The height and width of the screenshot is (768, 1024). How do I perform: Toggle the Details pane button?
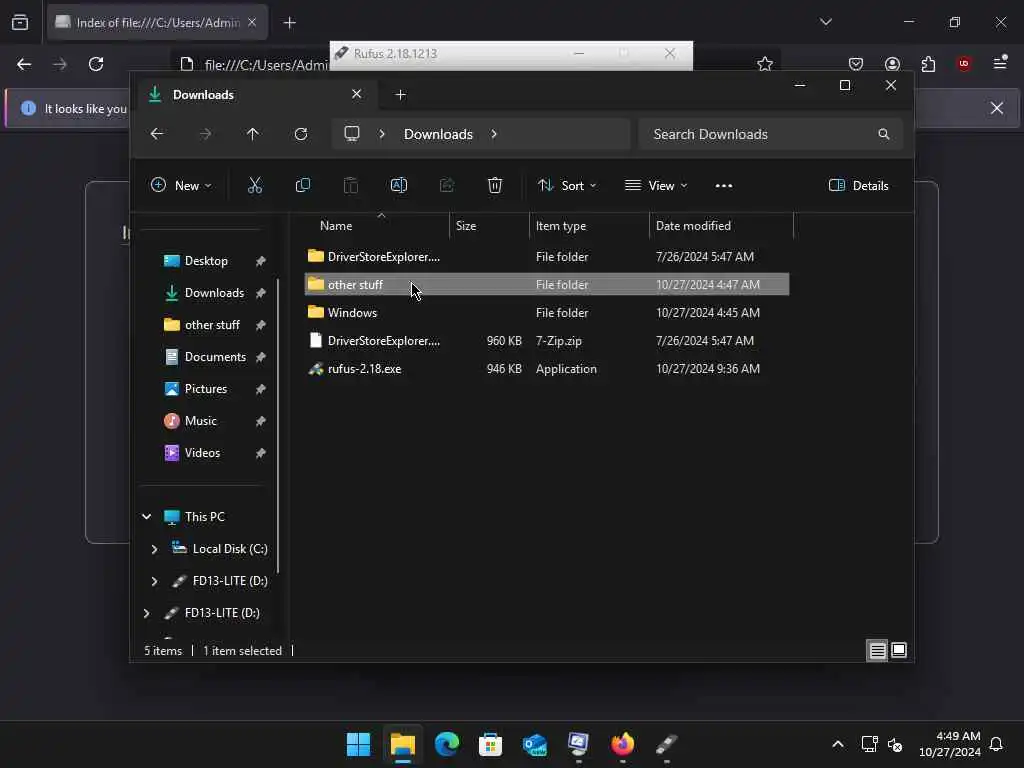(x=858, y=185)
